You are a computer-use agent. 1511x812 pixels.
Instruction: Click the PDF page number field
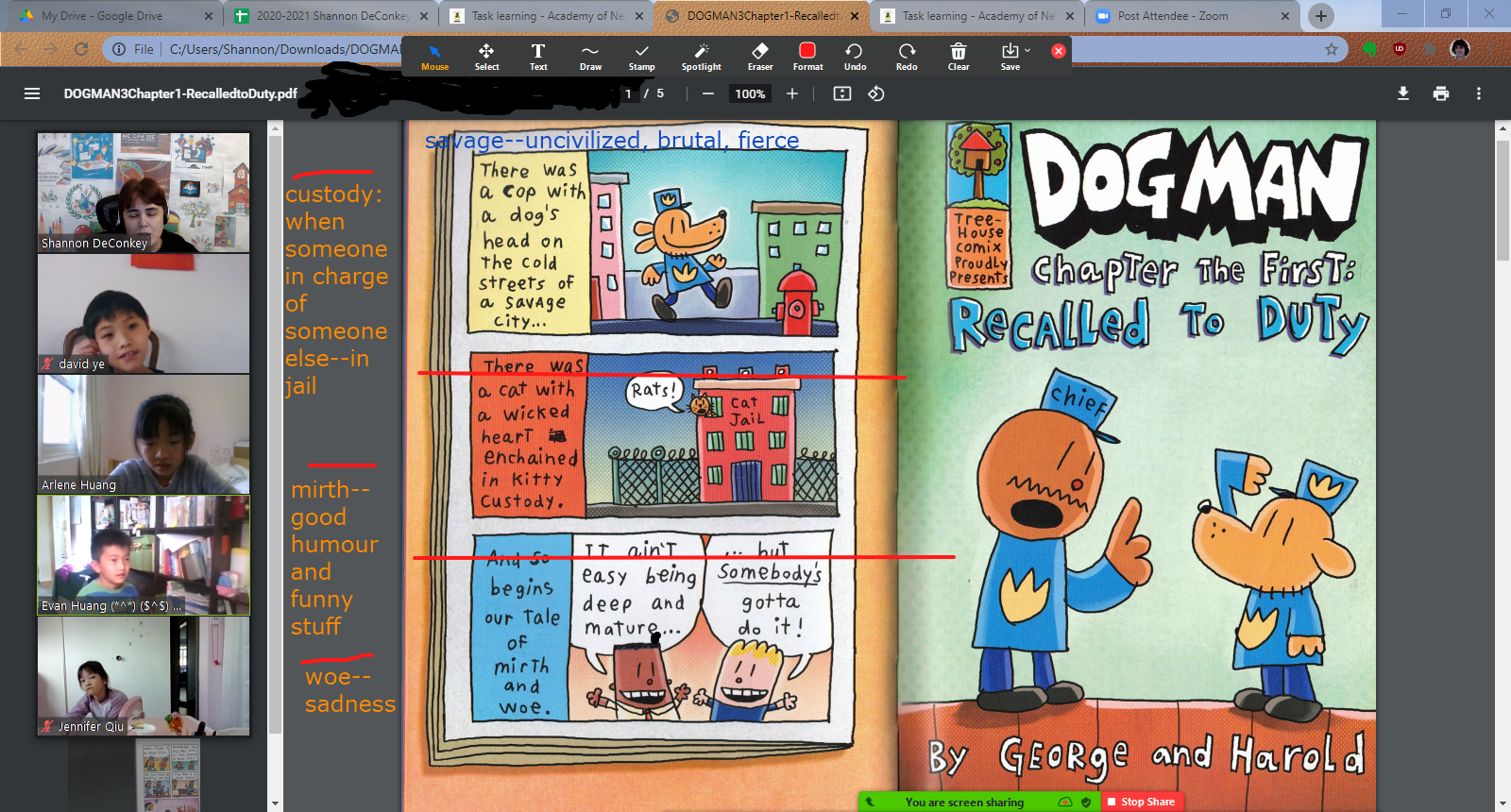(628, 93)
